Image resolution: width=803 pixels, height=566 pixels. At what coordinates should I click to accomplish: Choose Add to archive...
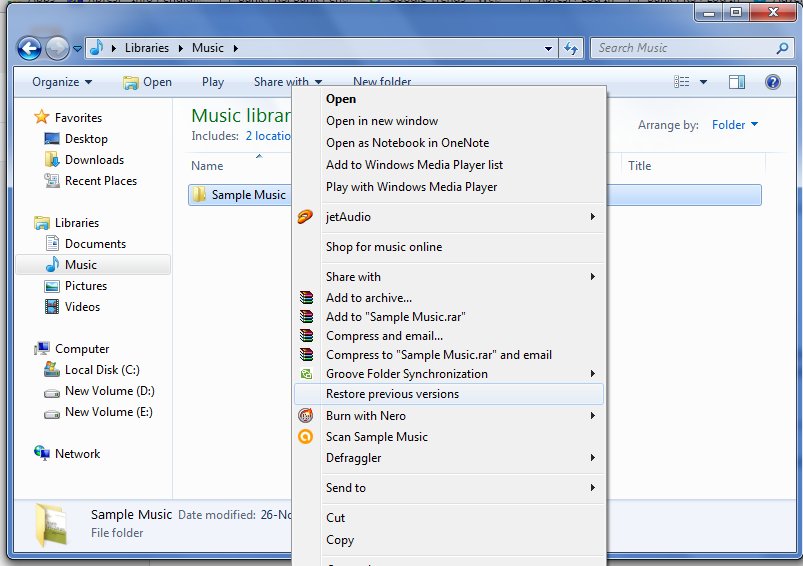(x=450, y=298)
